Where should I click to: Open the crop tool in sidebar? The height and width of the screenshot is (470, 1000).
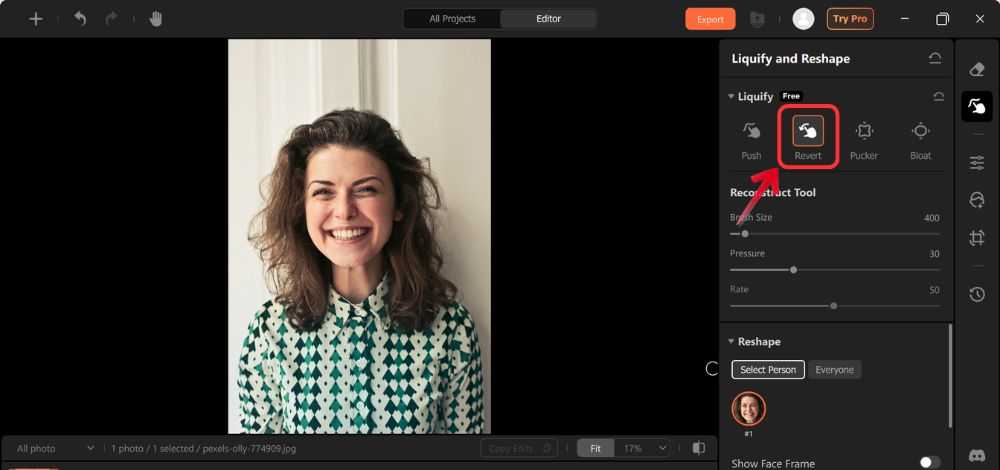tap(977, 237)
